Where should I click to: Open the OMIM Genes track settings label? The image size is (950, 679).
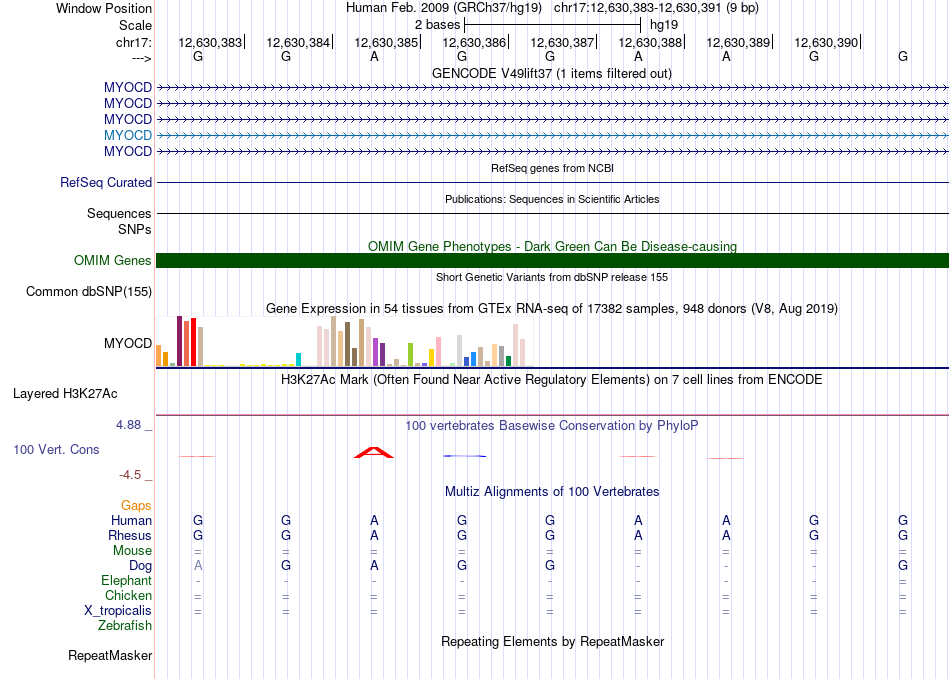pos(113,261)
